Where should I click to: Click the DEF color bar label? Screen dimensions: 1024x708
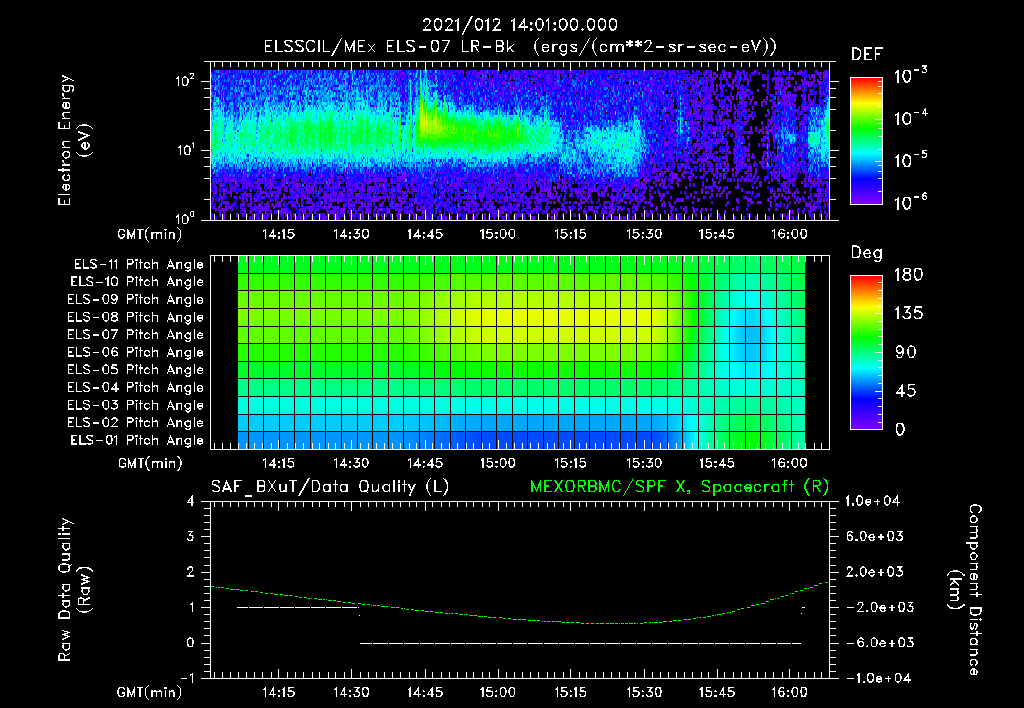click(x=867, y=55)
